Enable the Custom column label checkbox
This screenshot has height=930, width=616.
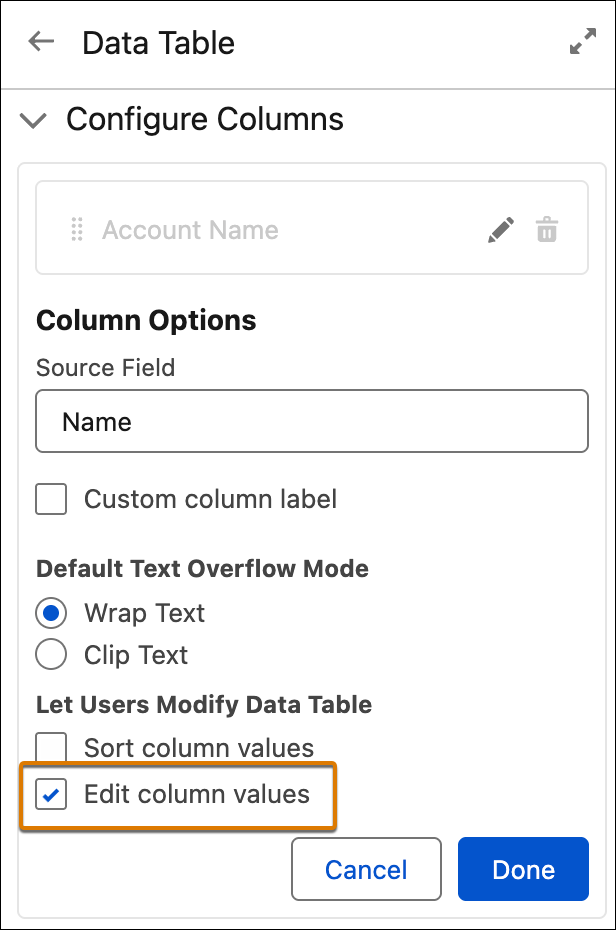pos(51,499)
